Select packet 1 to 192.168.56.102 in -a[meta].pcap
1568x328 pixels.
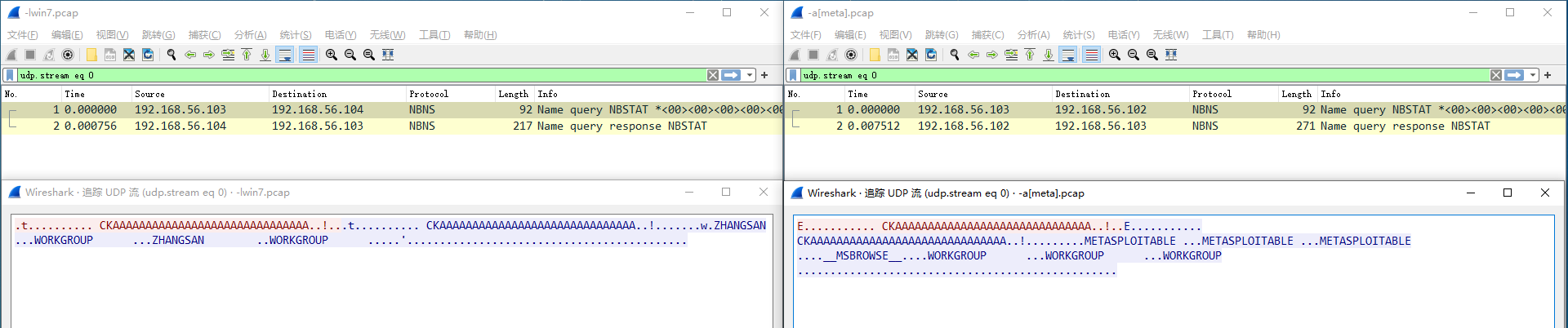click(x=1175, y=109)
